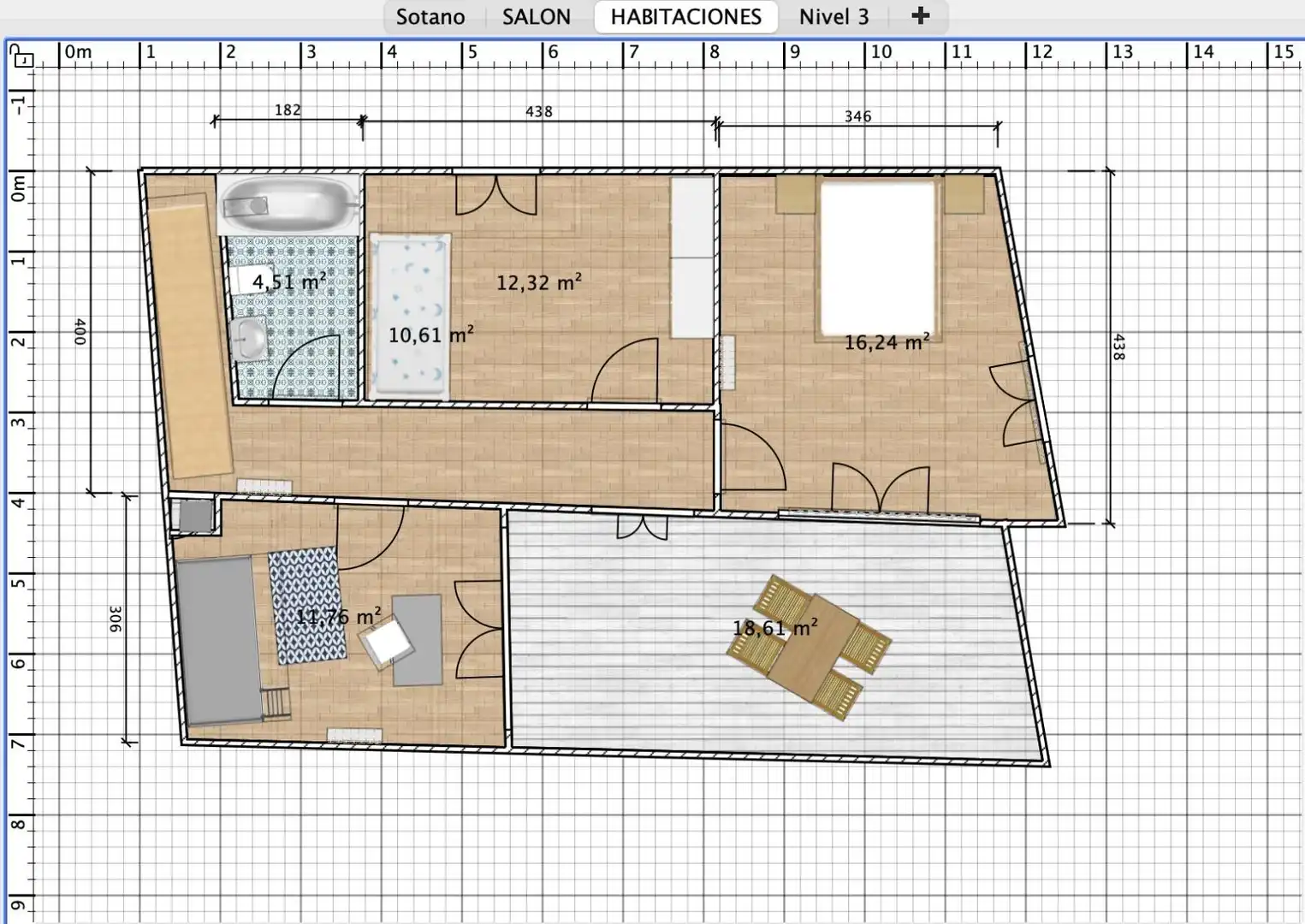This screenshot has width=1305, height=924.
Task: Select the radiator on lower room bottom wall
Action: 355,735
